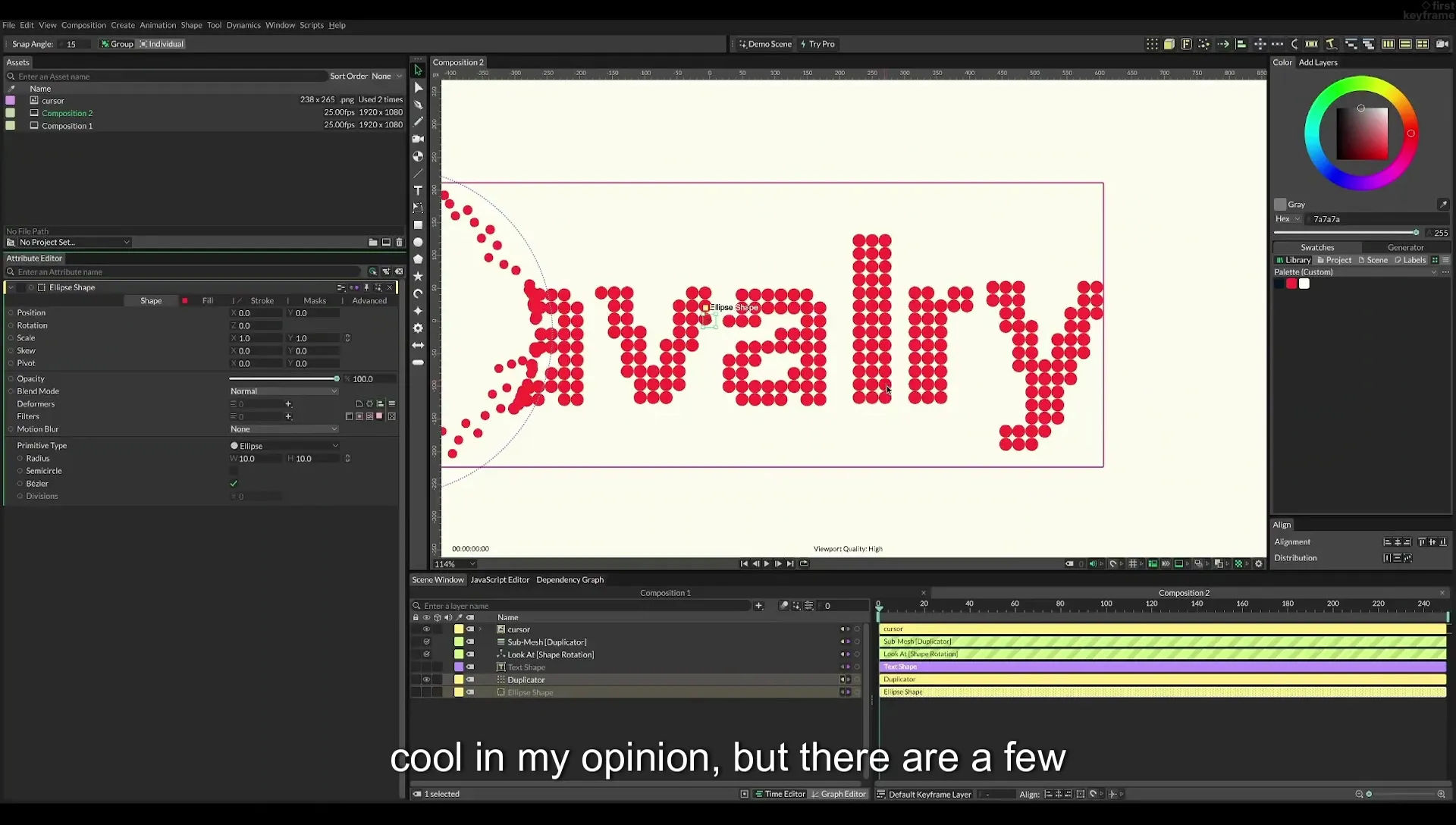Screen dimensions: 1456x825
Task: Toggle Group snap mode
Action: pos(117,44)
